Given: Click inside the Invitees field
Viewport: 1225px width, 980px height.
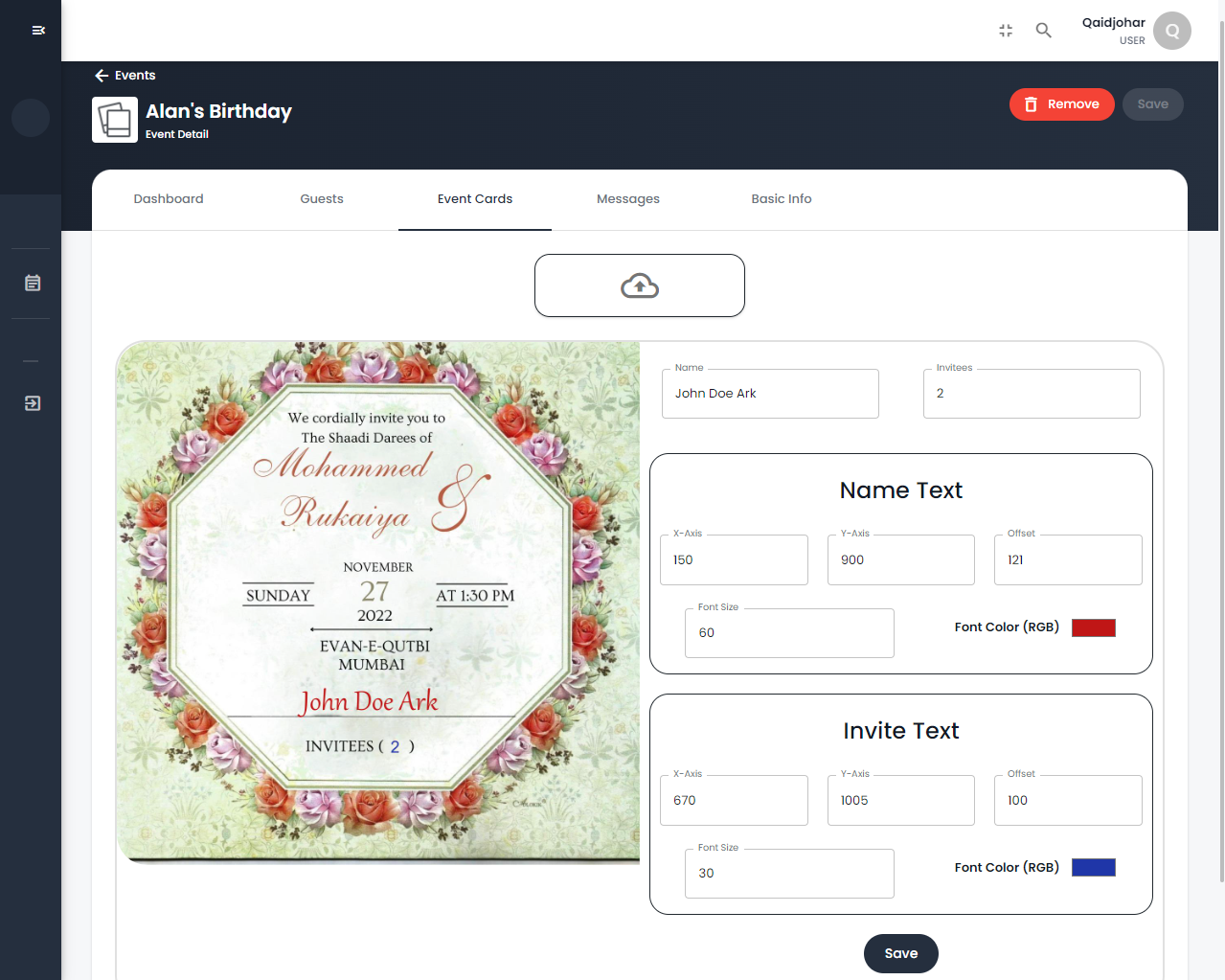Looking at the screenshot, I should coord(1031,393).
